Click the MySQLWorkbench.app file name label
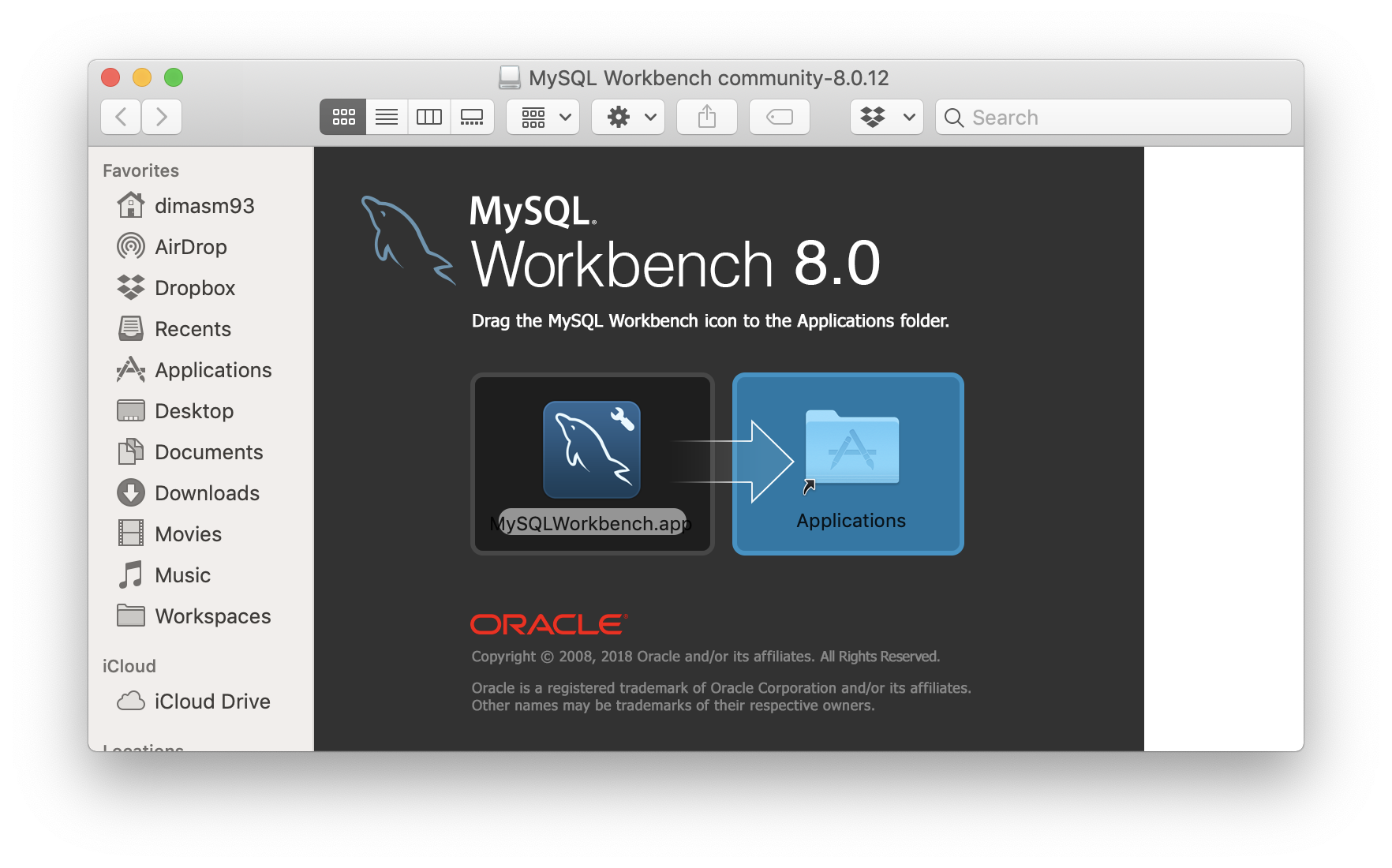Image resolution: width=1392 pixels, height=868 pixels. click(591, 523)
